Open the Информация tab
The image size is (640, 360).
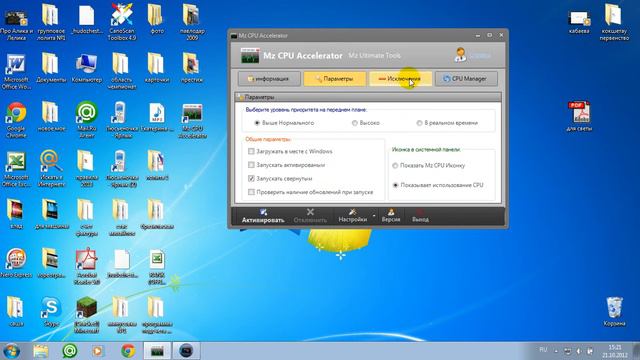point(269,79)
